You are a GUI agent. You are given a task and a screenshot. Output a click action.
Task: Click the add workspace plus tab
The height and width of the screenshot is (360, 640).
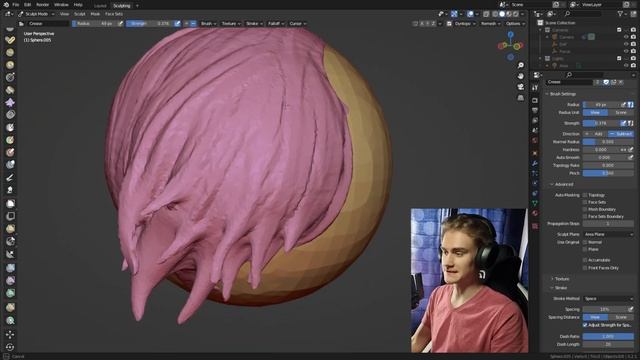137,6
